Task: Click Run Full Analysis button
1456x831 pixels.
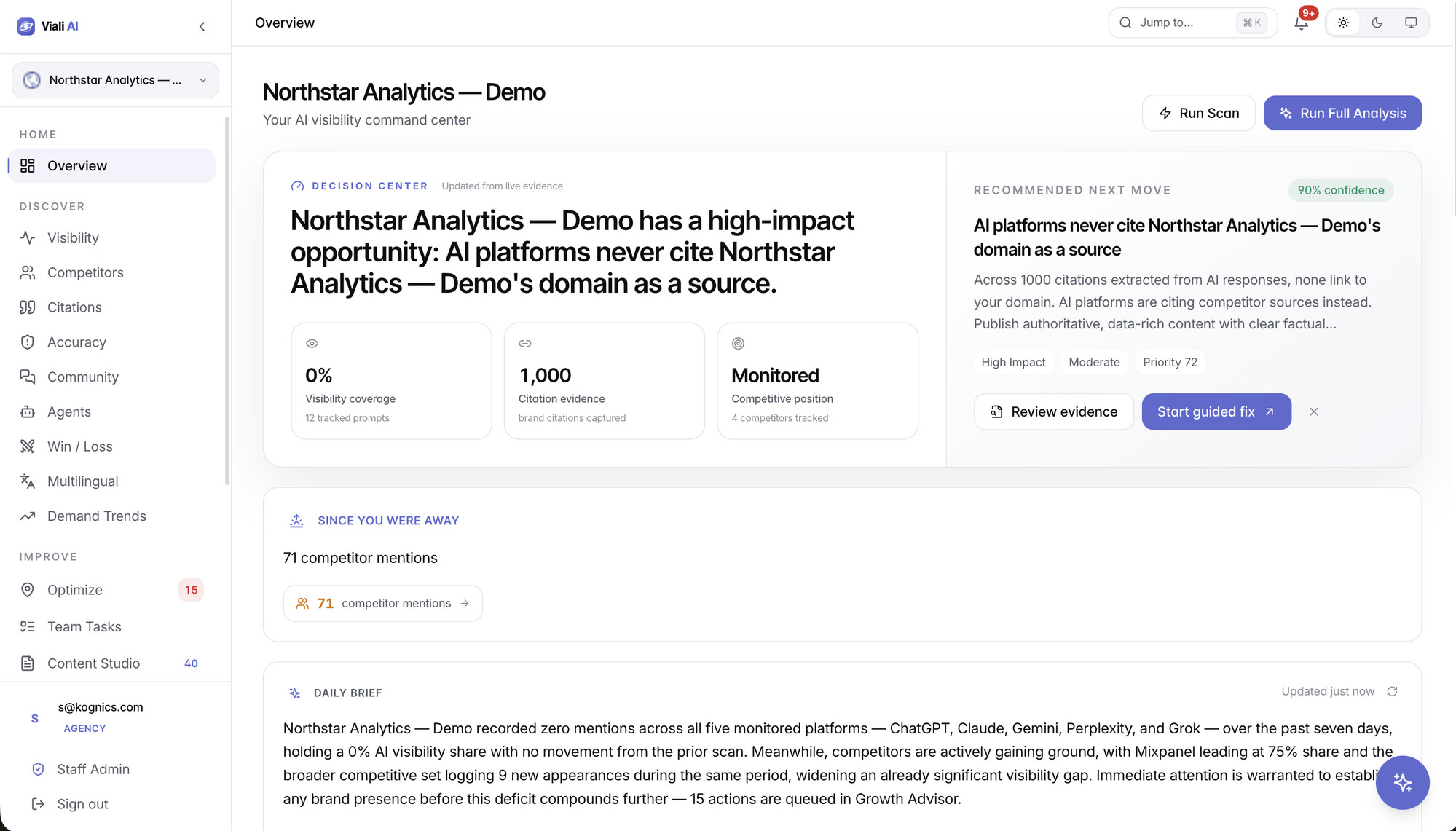Action: click(x=1342, y=113)
